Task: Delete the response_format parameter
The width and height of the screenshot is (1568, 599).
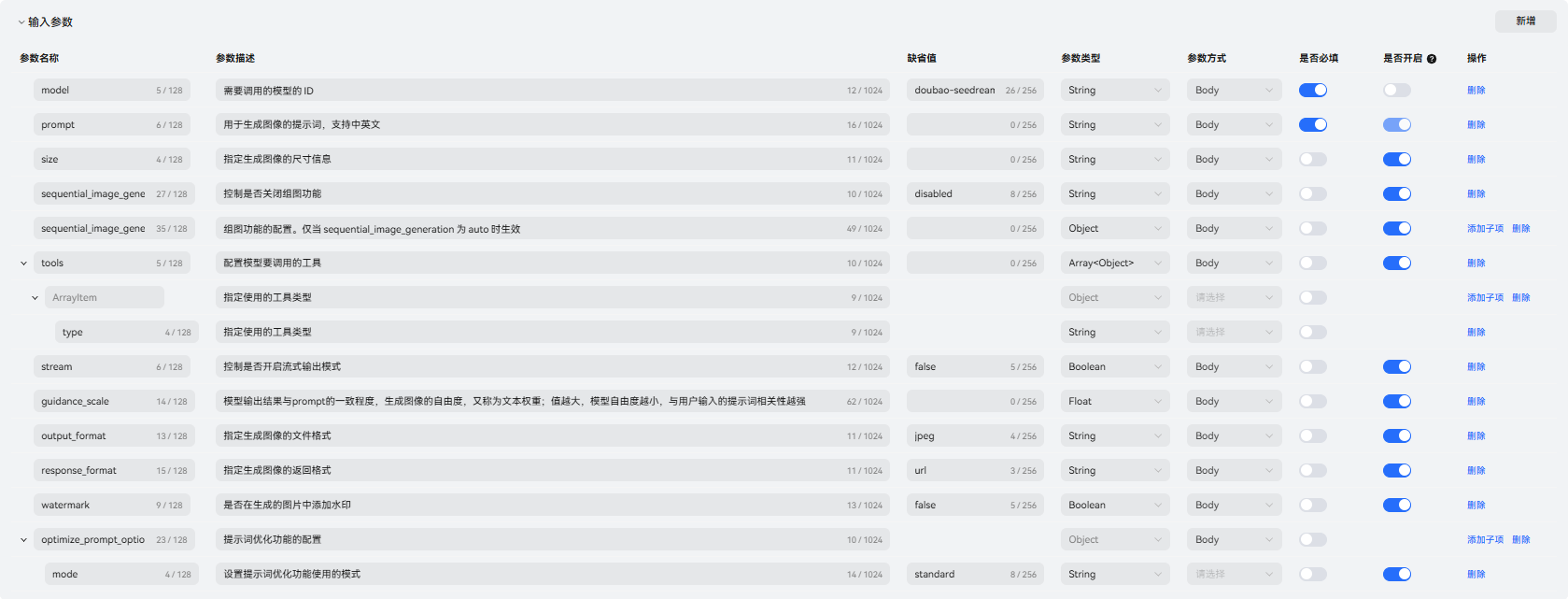Action: tap(1476, 471)
